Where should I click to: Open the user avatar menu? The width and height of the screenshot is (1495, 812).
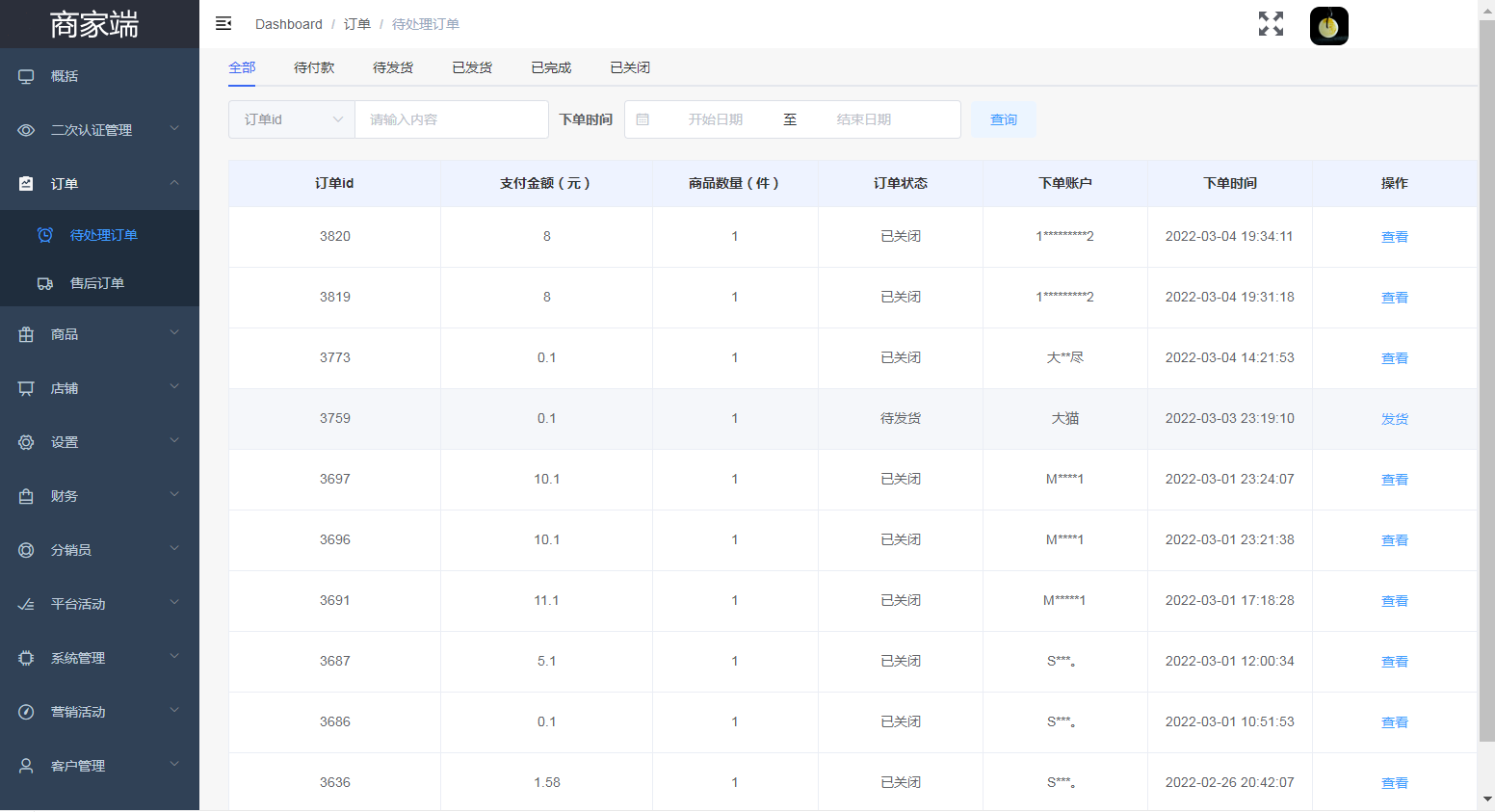coord(1328,26)
